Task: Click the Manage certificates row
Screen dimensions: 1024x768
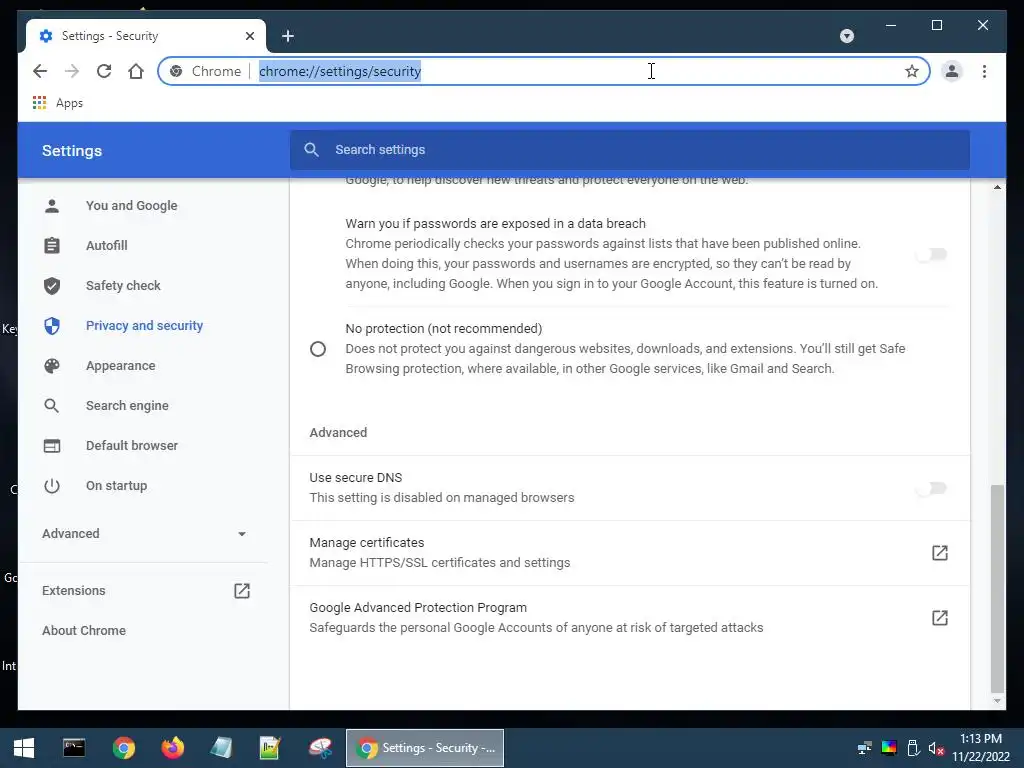Action: pyautogui.click(x=630, y=553)
